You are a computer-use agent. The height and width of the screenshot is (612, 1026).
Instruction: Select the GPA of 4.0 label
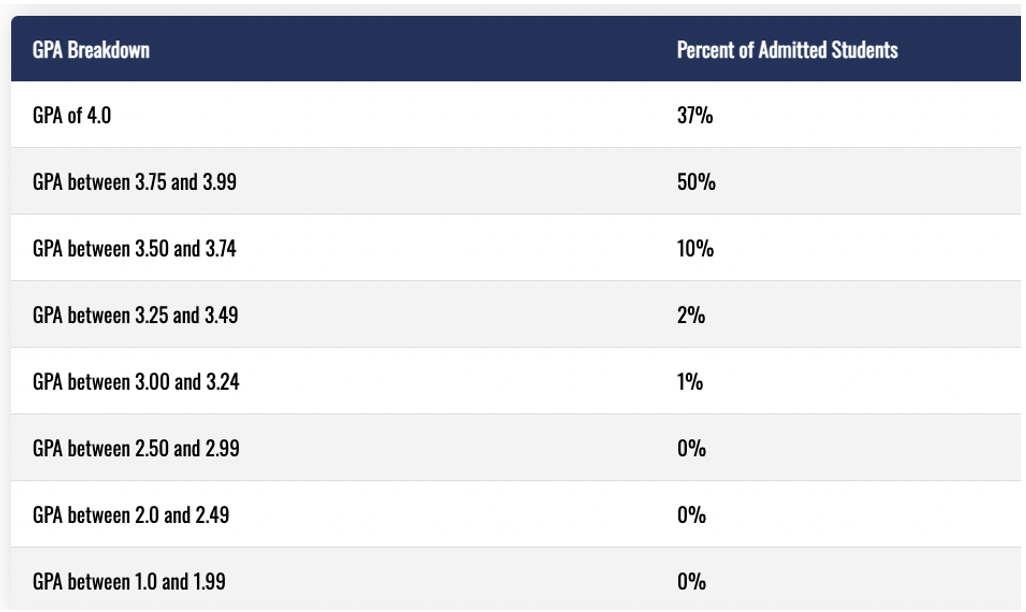pos(72,116)
